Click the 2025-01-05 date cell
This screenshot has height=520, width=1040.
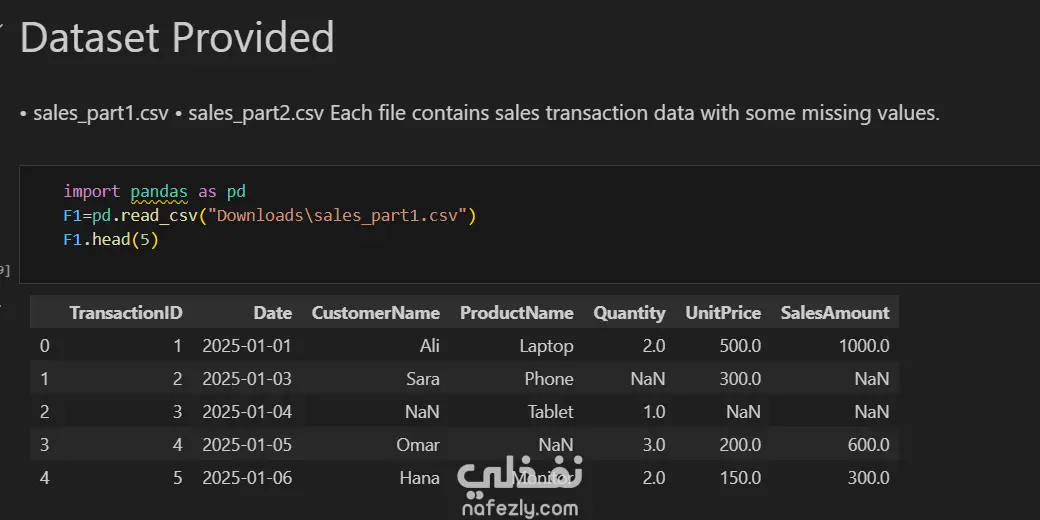pos(247,445)
